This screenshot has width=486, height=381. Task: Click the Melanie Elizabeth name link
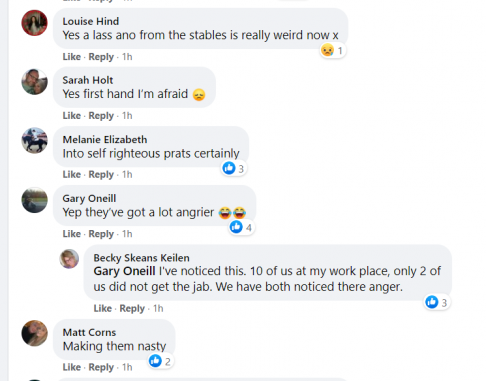[x=105, y=139]
